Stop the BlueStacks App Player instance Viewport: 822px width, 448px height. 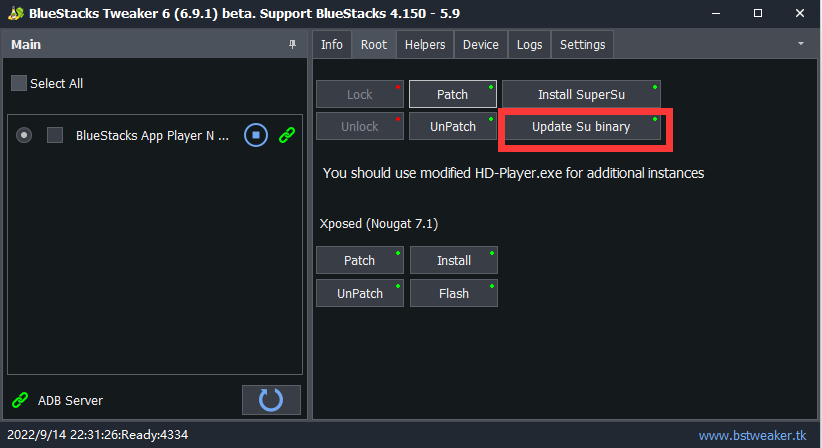coord(256,135)
